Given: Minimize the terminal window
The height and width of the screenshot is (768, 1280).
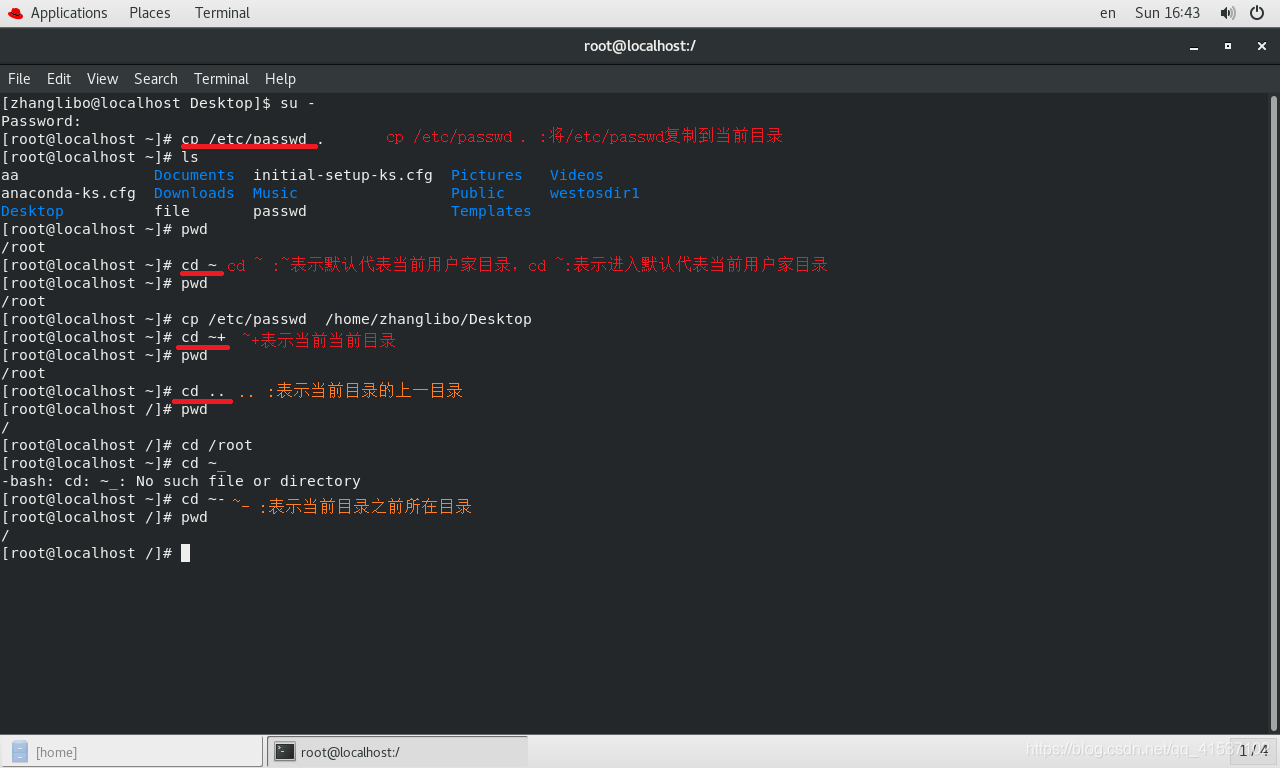Looking at the screenshot, I should (1194, 46).
